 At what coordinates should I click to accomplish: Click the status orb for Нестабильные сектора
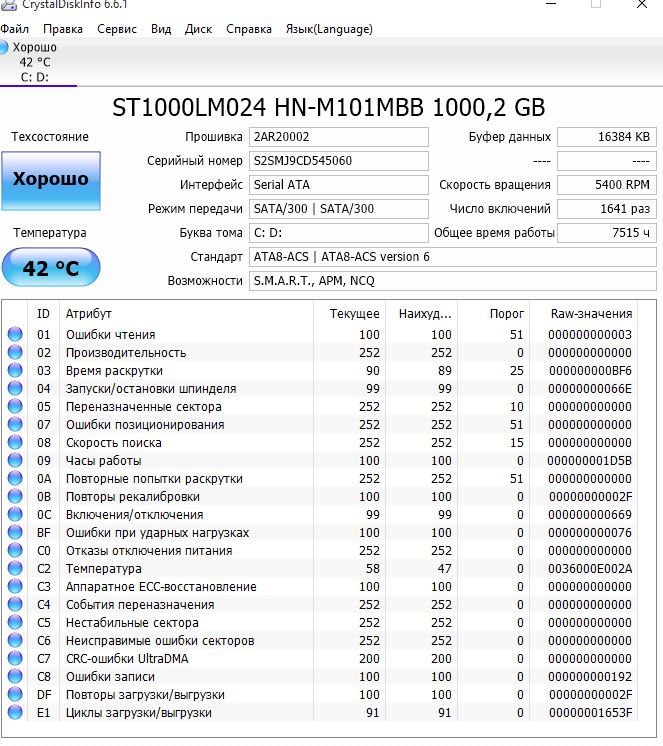click(x=15, y=623)
